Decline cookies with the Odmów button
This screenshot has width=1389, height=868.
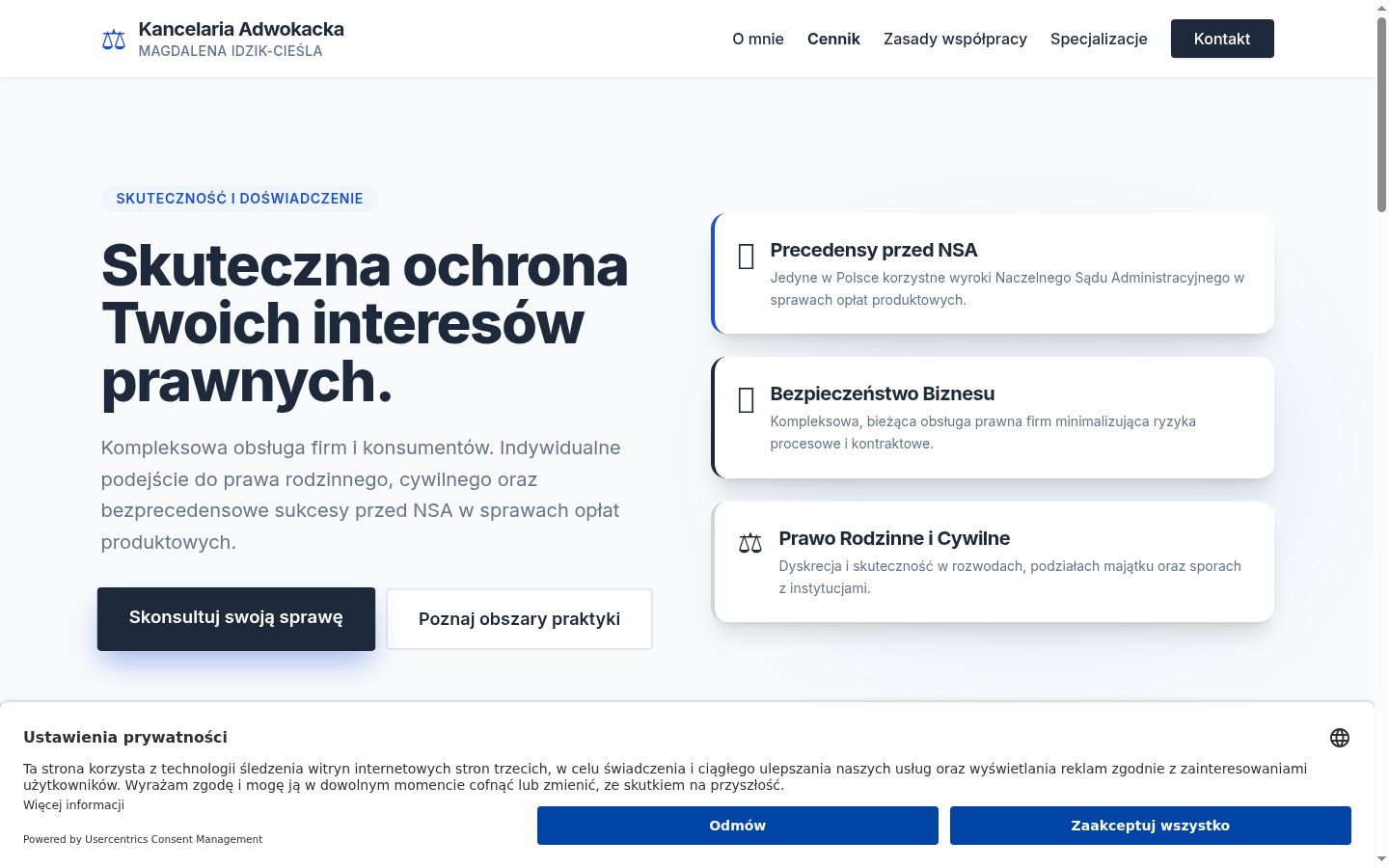pos(738,826)
